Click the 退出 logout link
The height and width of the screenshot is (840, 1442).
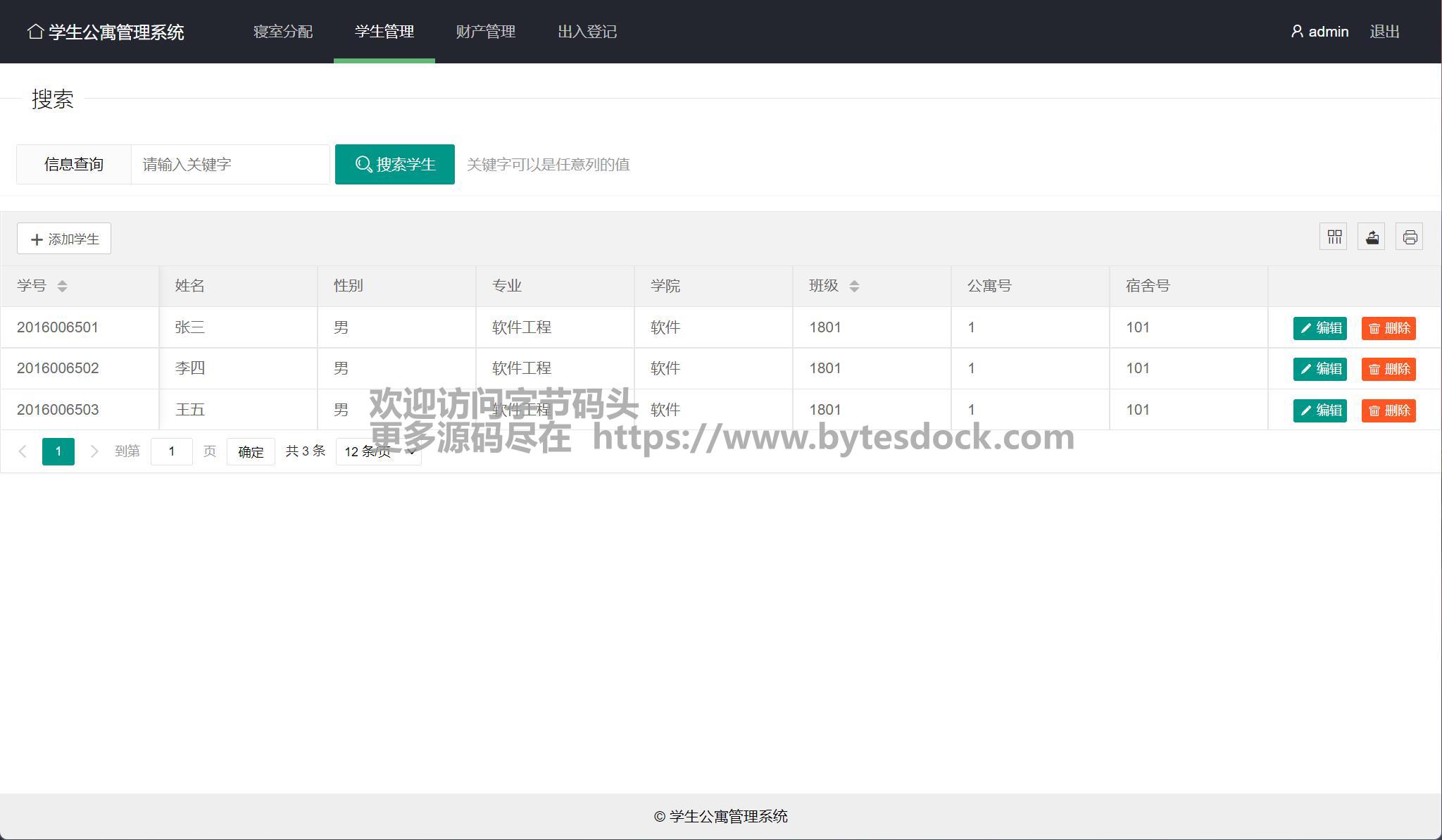coord(1384,32)
